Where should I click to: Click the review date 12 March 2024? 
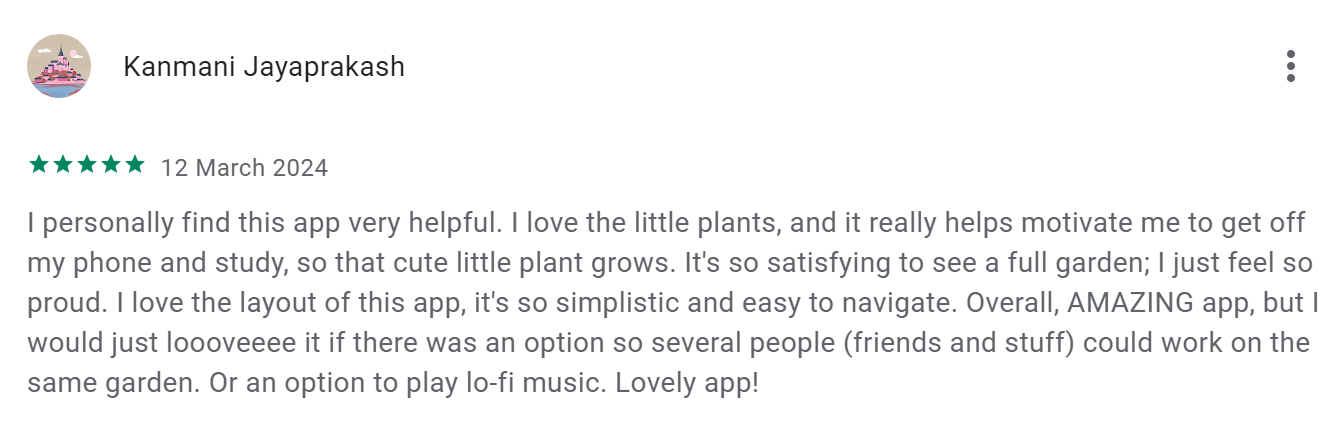244,168
